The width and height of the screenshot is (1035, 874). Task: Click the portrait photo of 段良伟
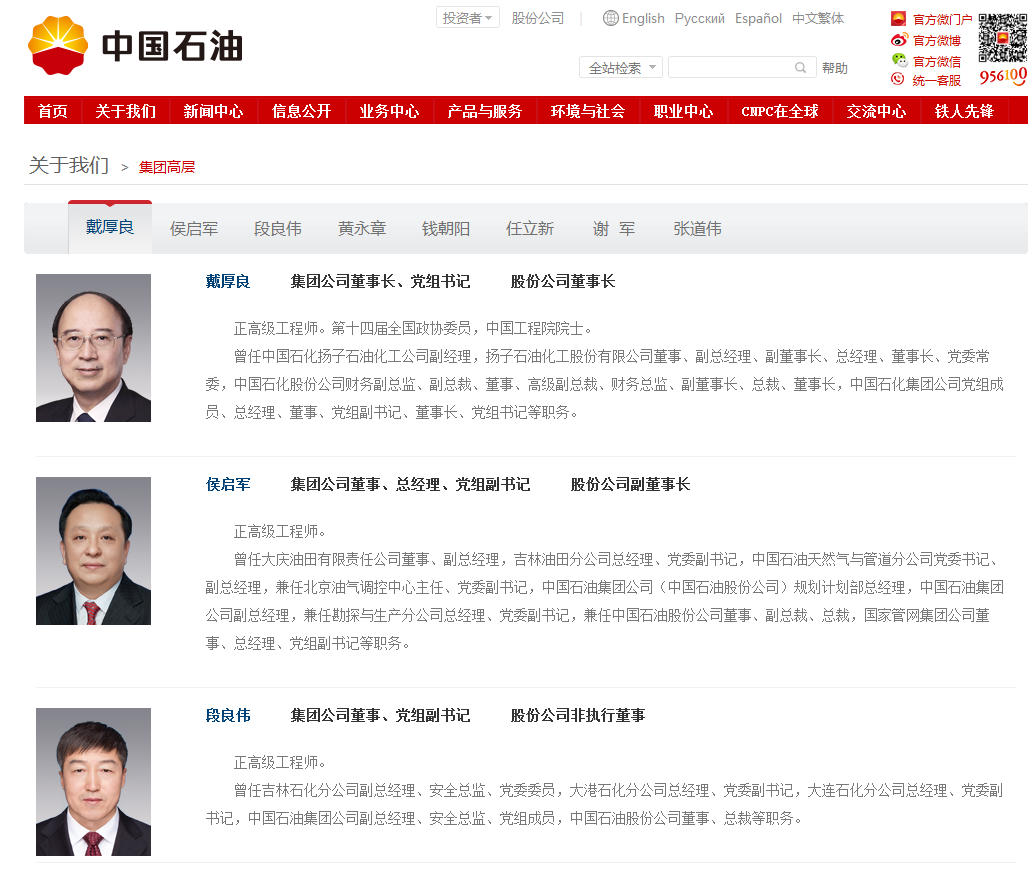pos(93,782)
